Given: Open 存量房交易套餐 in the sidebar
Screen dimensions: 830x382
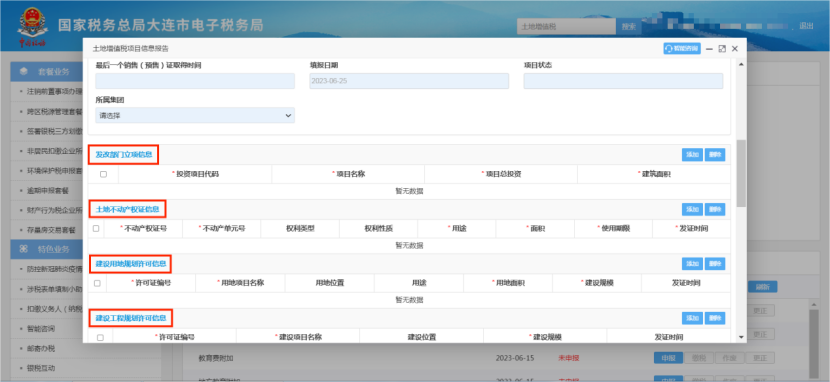Looking at the screenshot, I should click(51, 230).
